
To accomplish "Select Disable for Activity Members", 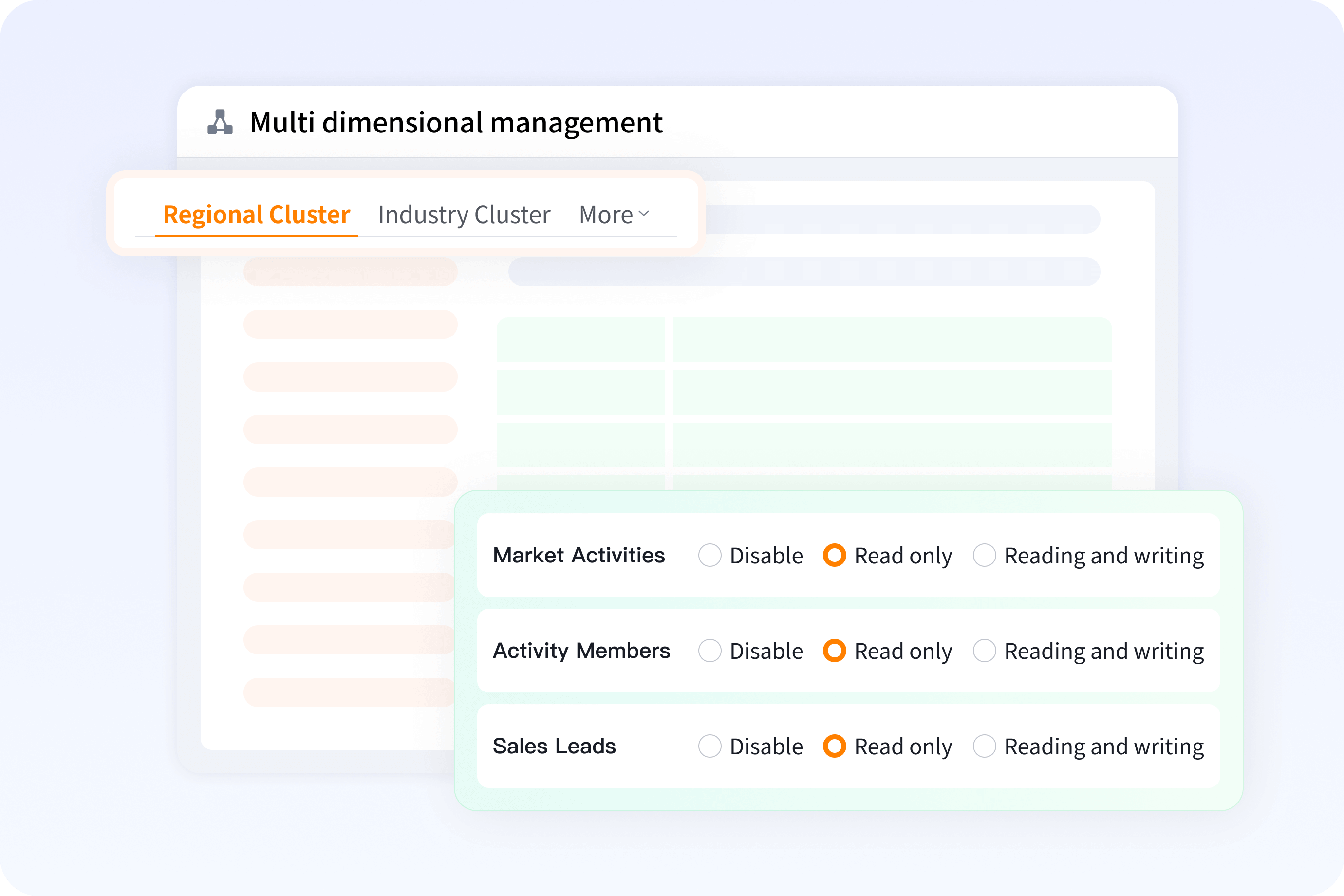I will pos(709,651).
